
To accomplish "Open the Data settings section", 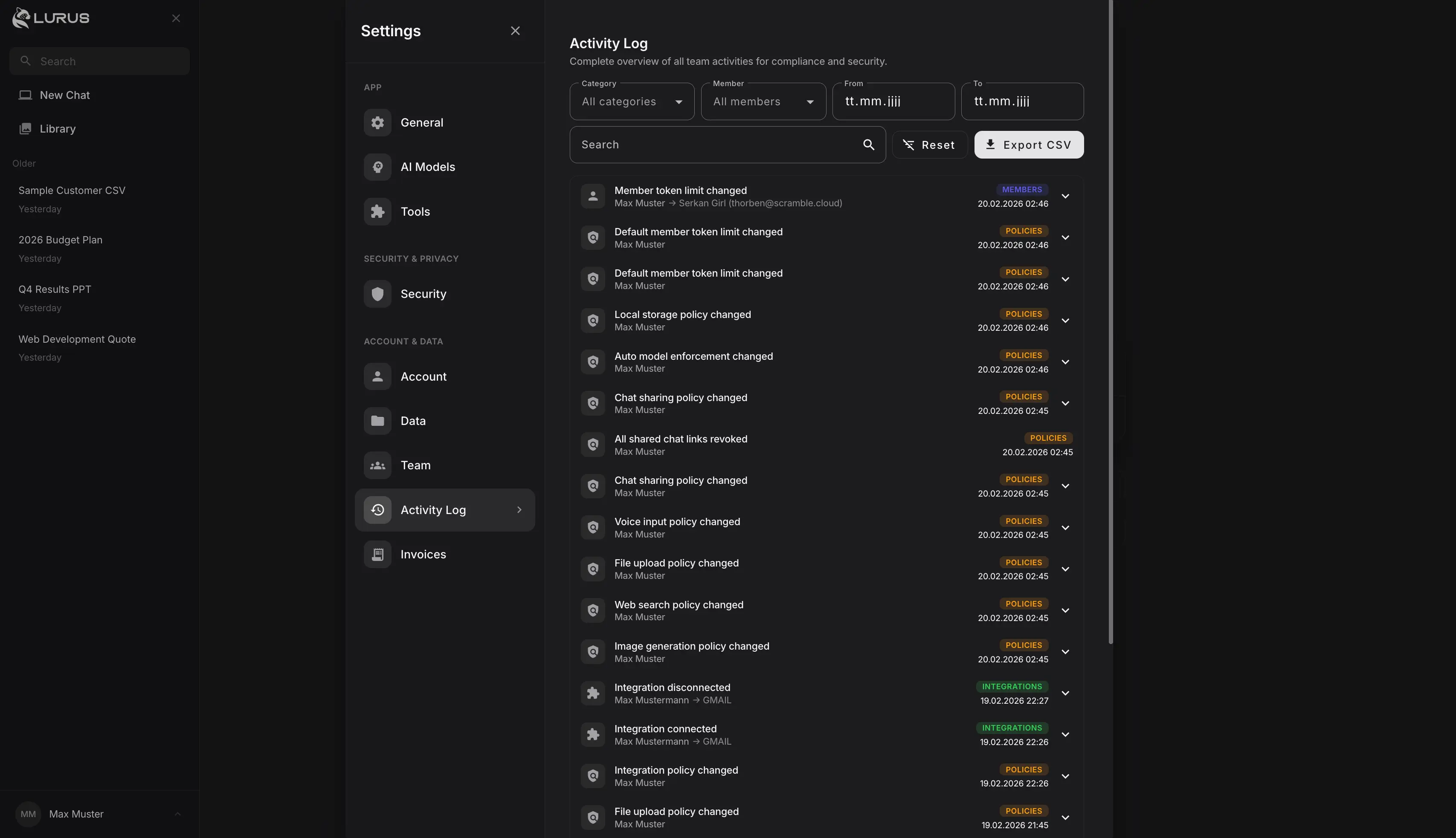I will (413, 421).
